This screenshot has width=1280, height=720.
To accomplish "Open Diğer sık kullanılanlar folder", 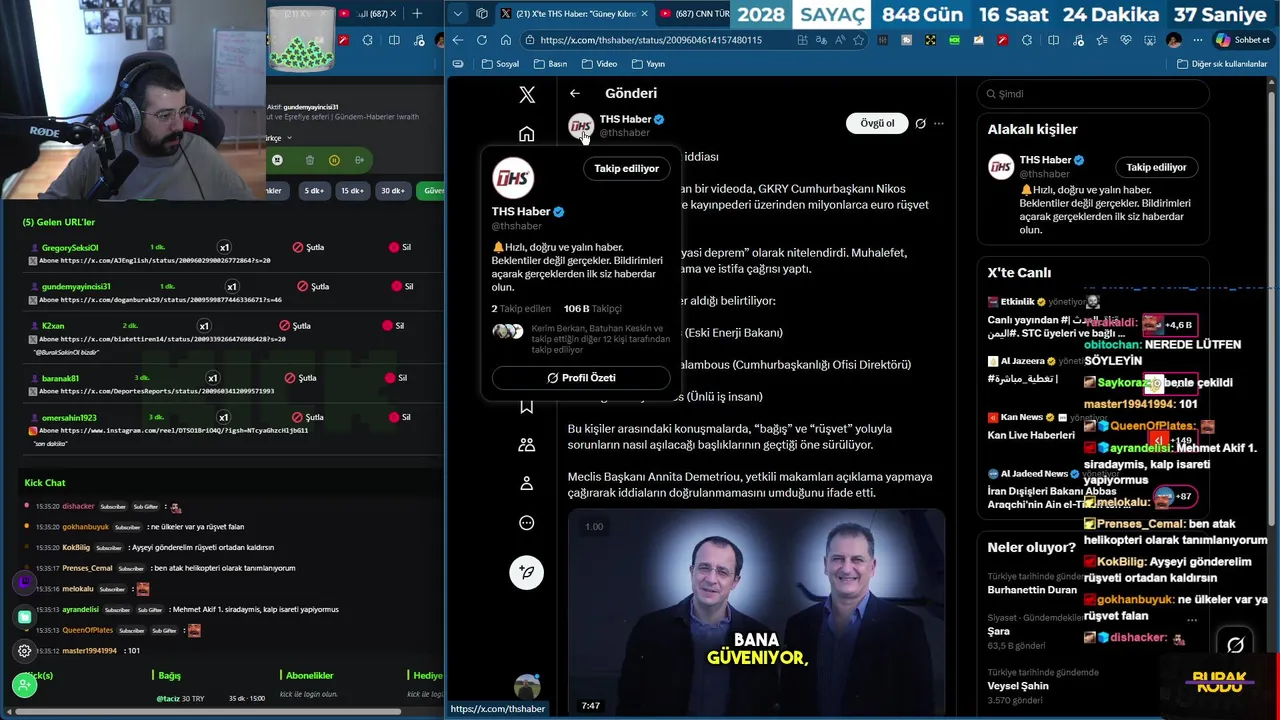I will point(1221,64).
